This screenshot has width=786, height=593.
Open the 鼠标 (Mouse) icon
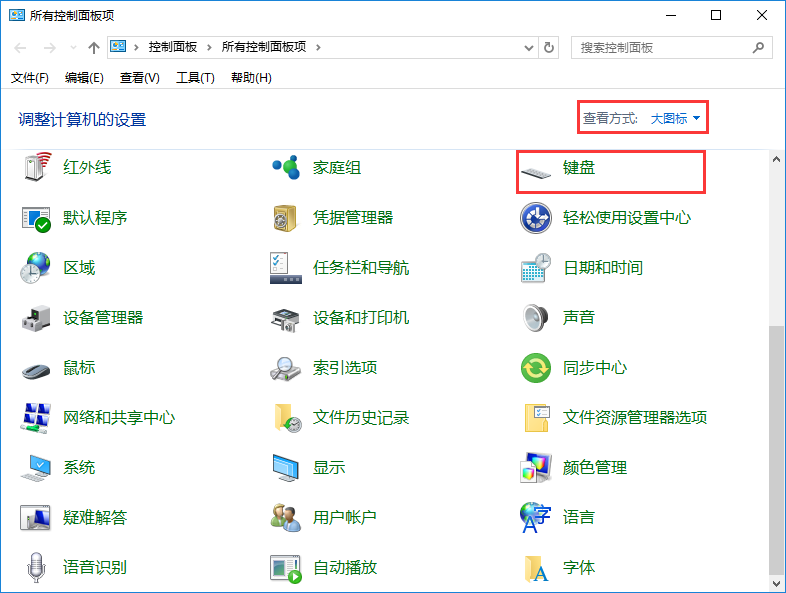pyautogui.click(x=37, y=368)
